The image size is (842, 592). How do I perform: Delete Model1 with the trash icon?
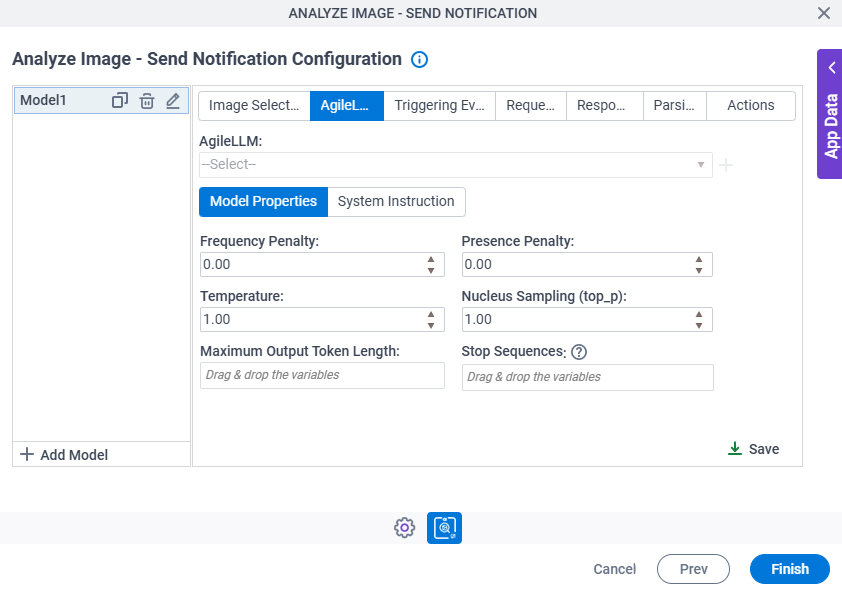(147, 100)
